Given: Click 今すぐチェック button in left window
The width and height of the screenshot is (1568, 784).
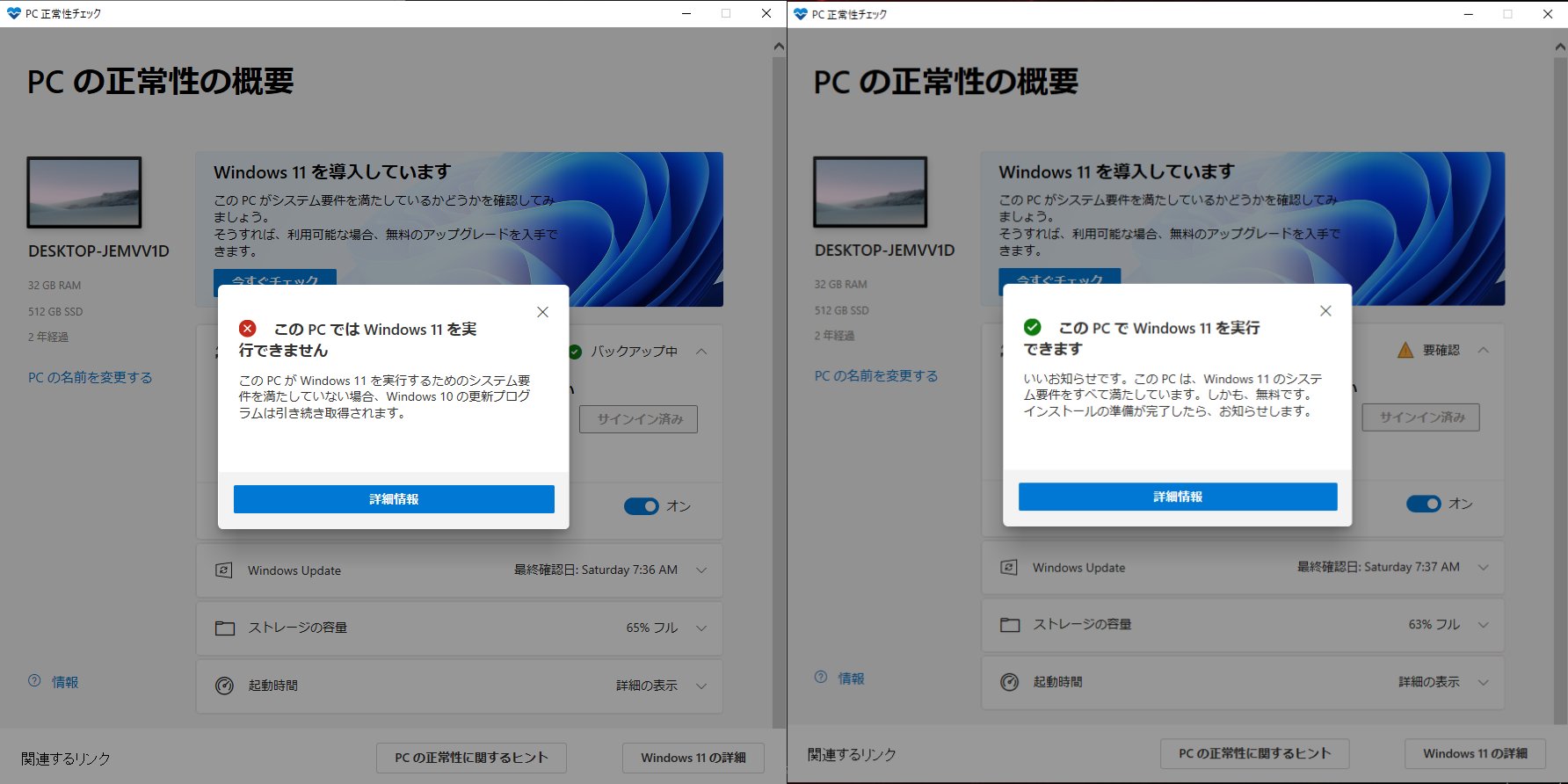Looking at the screenshot, I should coord(275,278).
